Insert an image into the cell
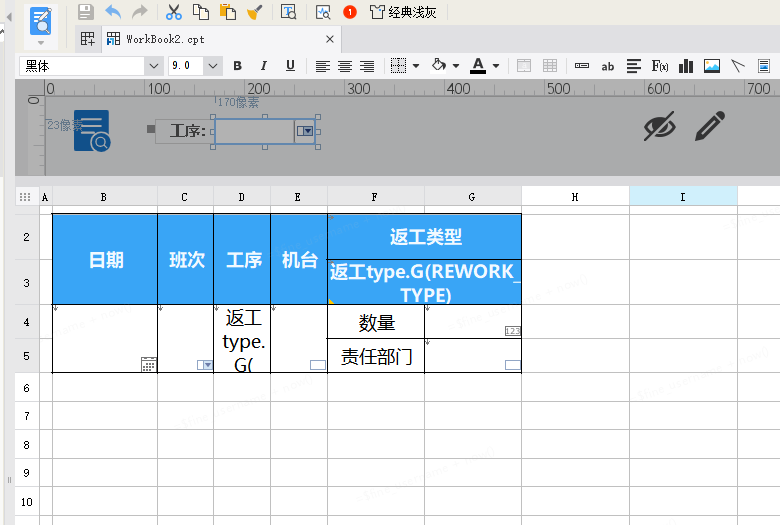 [x=712, y=66]
